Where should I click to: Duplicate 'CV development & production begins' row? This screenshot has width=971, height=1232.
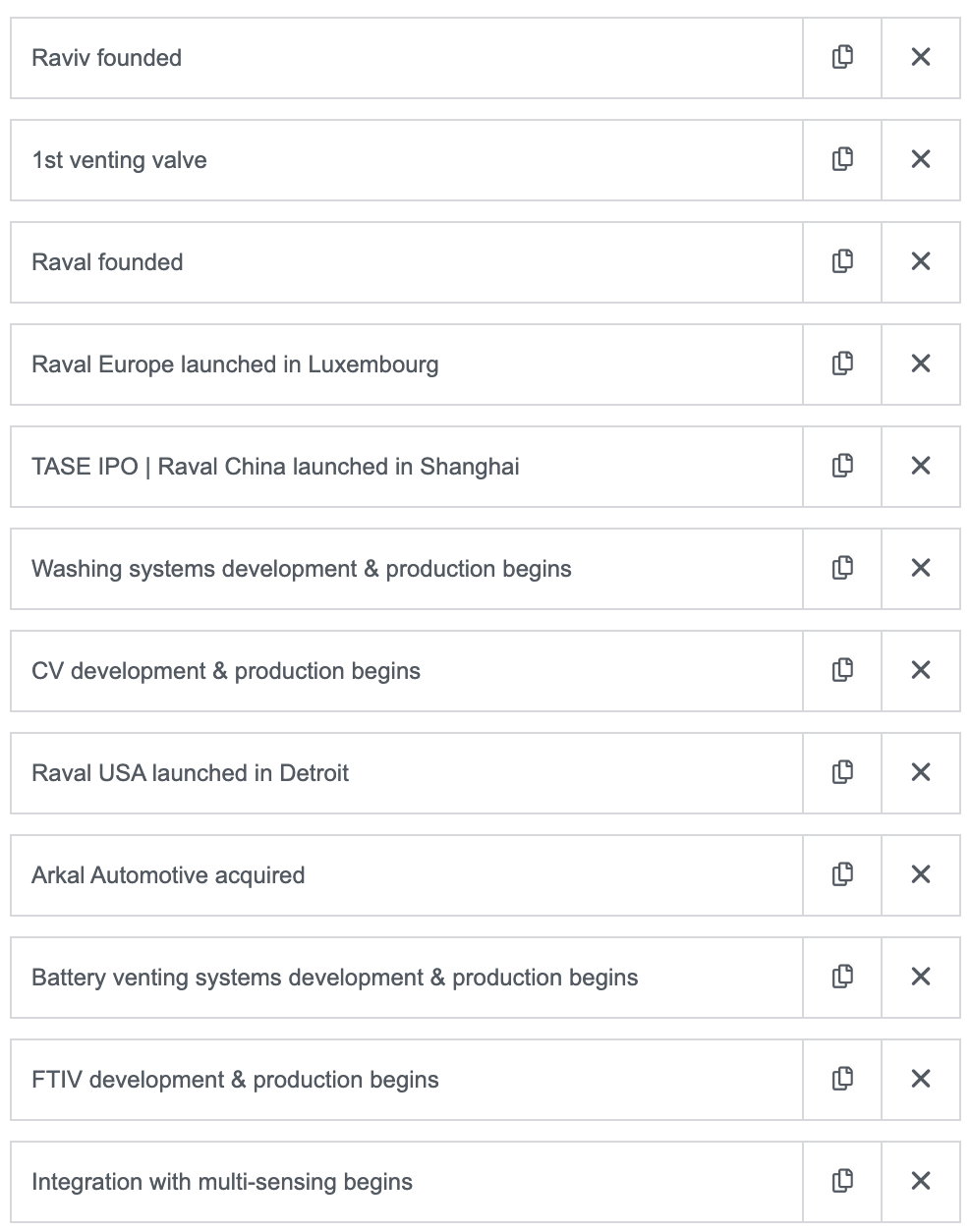(842, 670)
